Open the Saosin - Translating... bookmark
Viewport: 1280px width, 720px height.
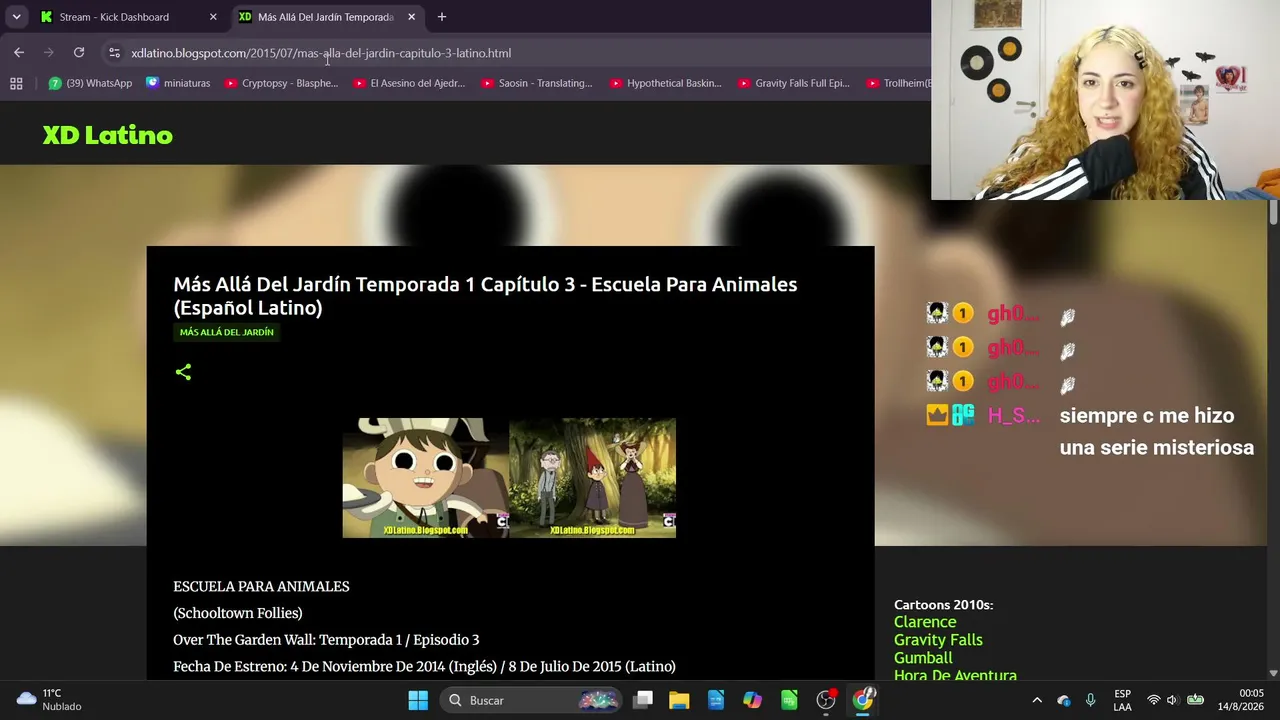tap(537, 83)
